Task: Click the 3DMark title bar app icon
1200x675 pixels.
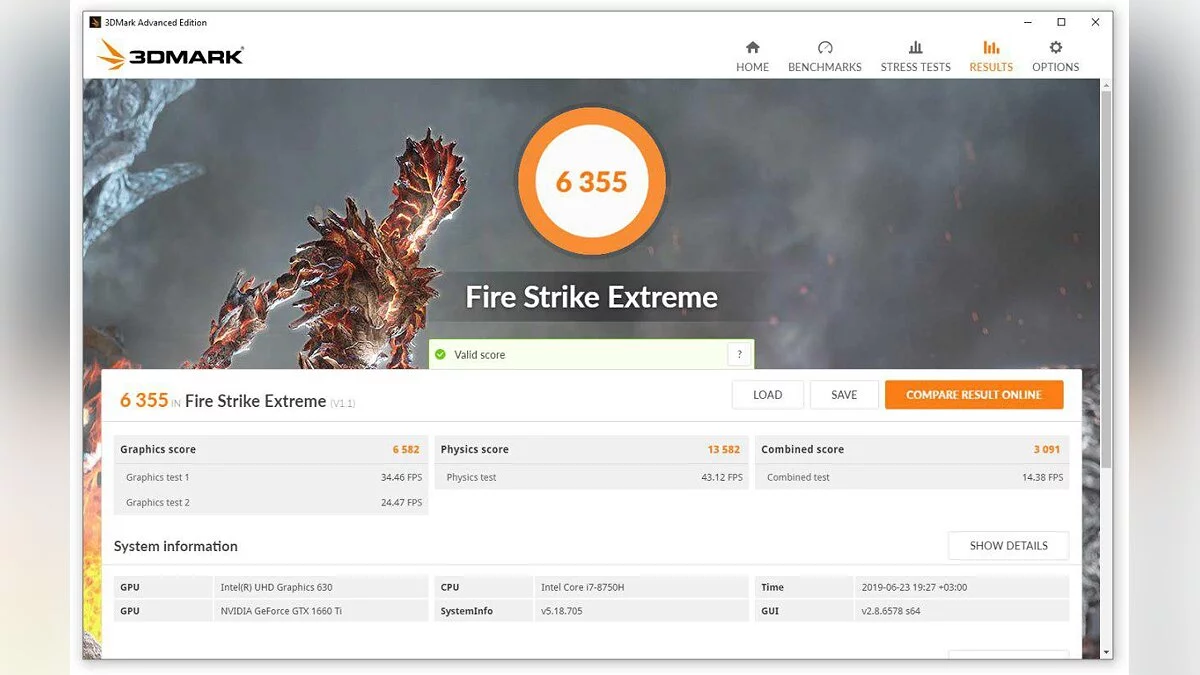Action: click(95, 22)
